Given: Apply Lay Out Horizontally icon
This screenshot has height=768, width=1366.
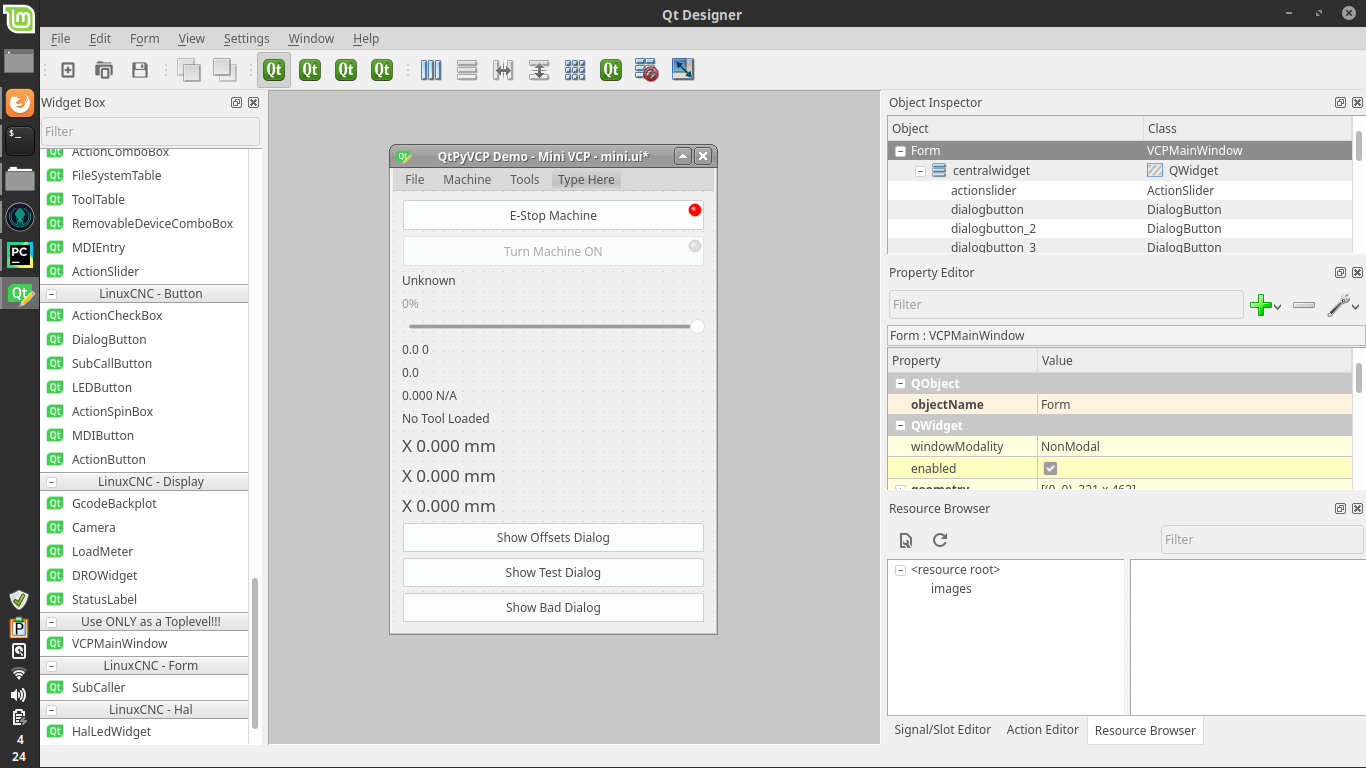Looking at the screenshot, I should (x=431, y=70).
